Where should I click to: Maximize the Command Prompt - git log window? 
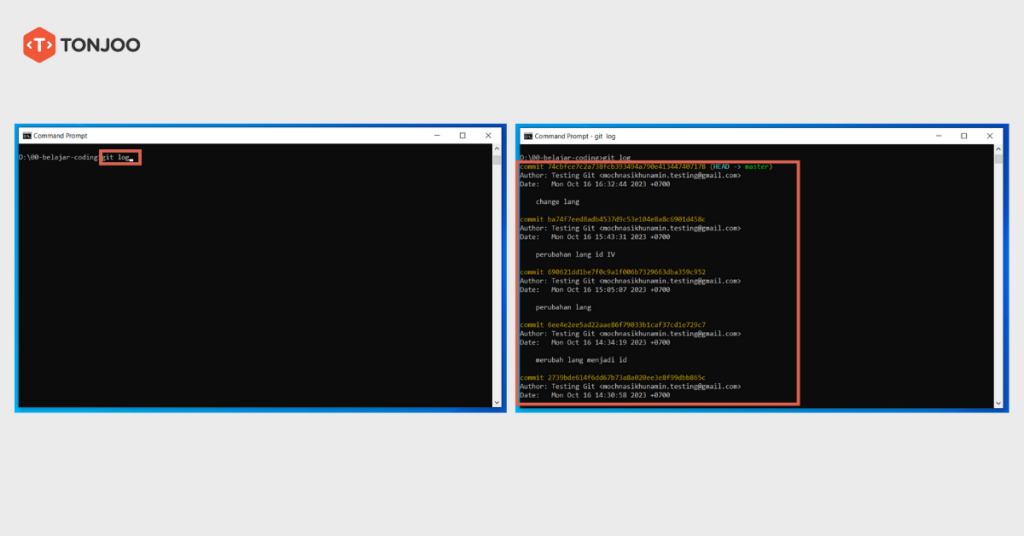[x=963, y=135]
